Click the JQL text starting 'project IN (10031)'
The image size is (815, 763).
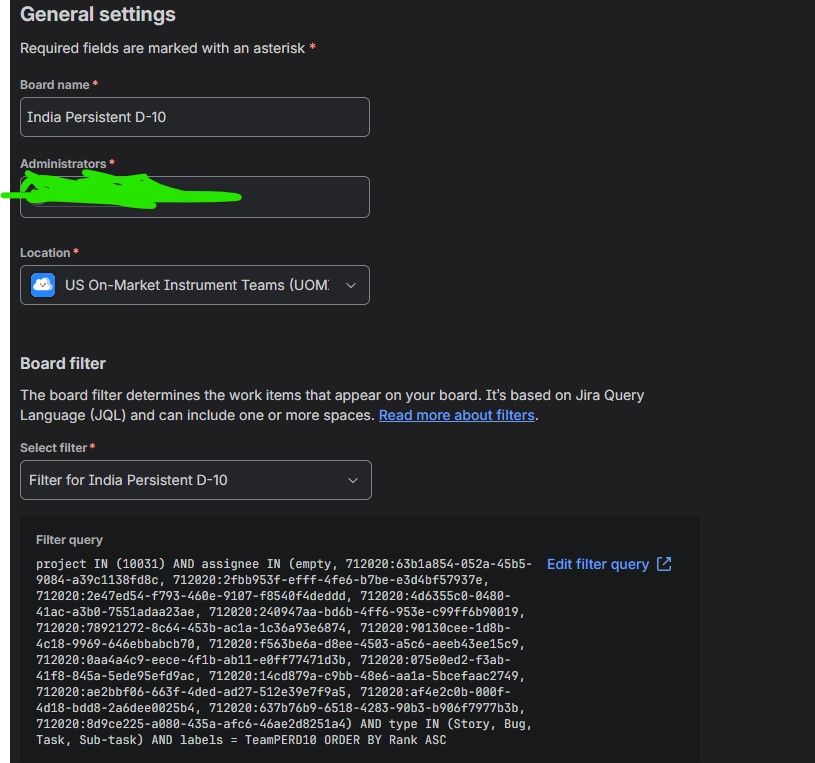pos(284,652)
